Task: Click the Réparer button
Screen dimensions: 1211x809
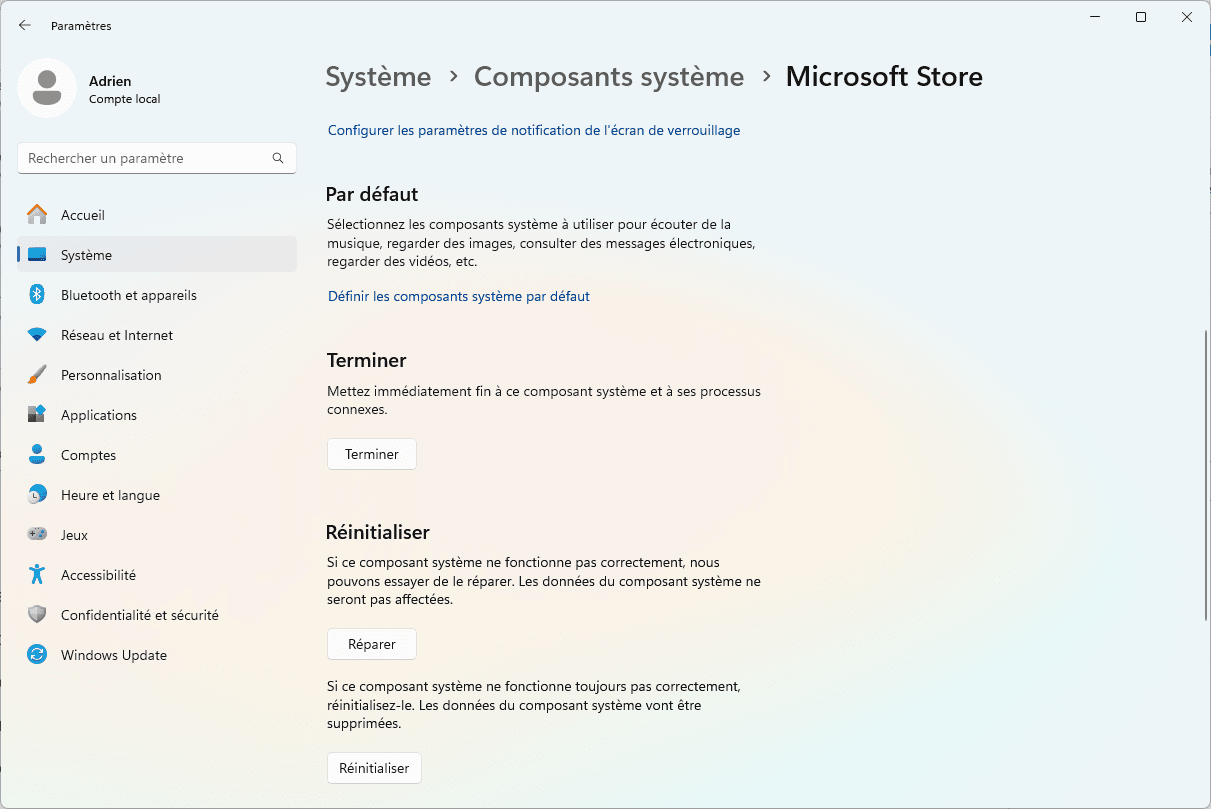Action: [x=372, y=644]
